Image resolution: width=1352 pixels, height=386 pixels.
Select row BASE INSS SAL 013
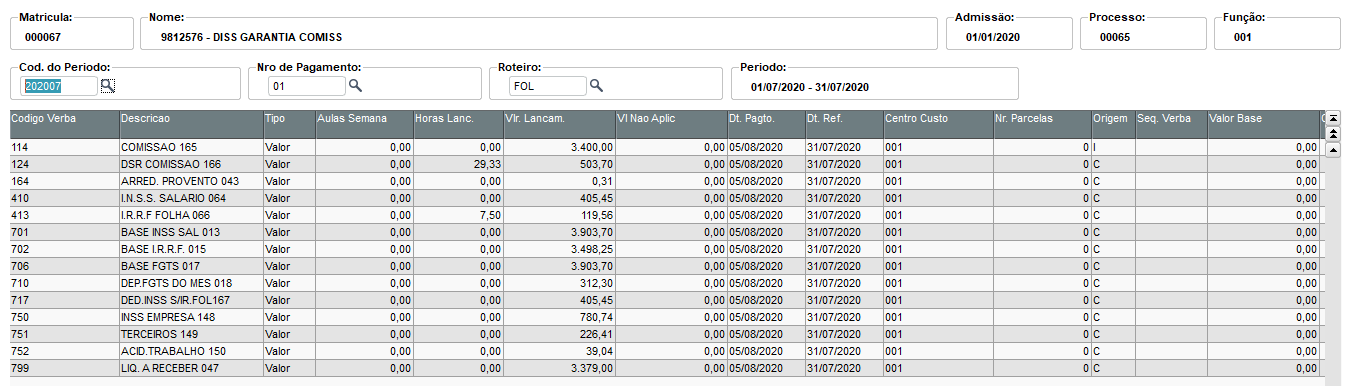667,232
